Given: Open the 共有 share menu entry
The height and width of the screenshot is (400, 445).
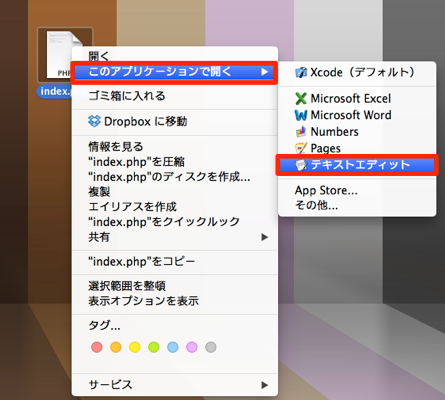Looking at the screenshot, I should click(x=175, y=237).
